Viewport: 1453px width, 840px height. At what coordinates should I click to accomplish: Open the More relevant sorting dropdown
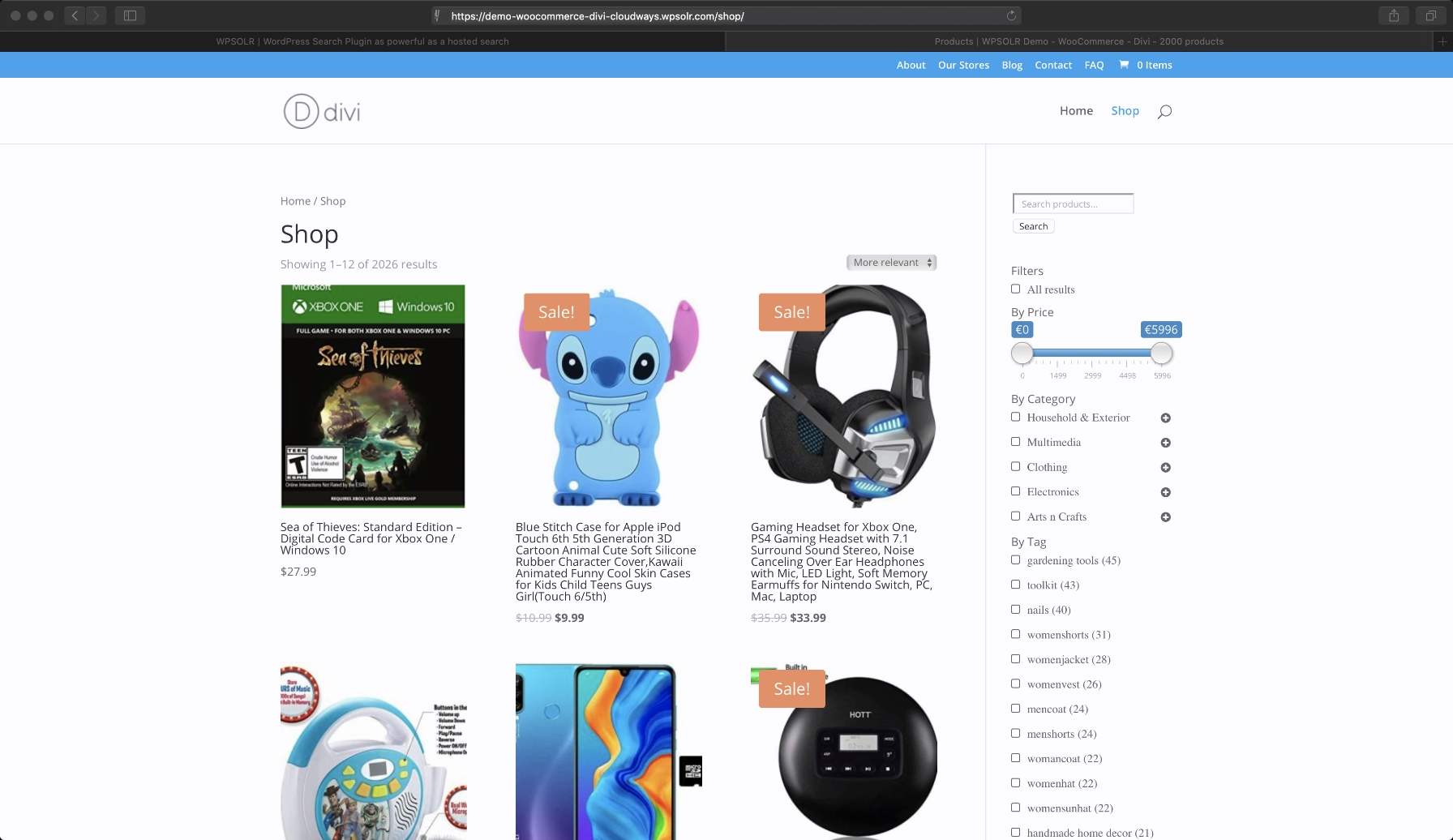(891, 263)
